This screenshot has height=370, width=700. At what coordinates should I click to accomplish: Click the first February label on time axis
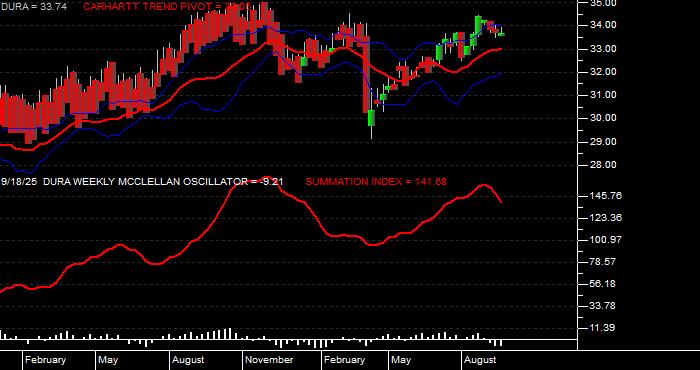[x=46, y=360]
